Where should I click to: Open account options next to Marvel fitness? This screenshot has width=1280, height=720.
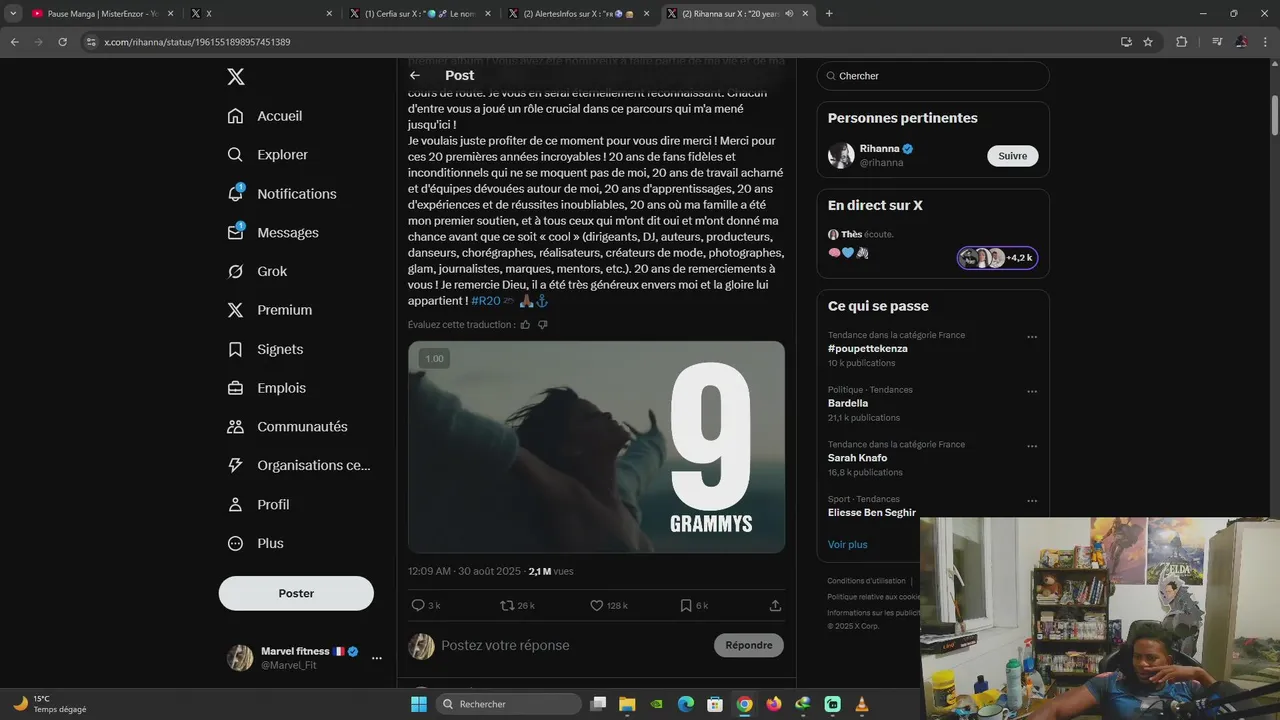[377, 658]
